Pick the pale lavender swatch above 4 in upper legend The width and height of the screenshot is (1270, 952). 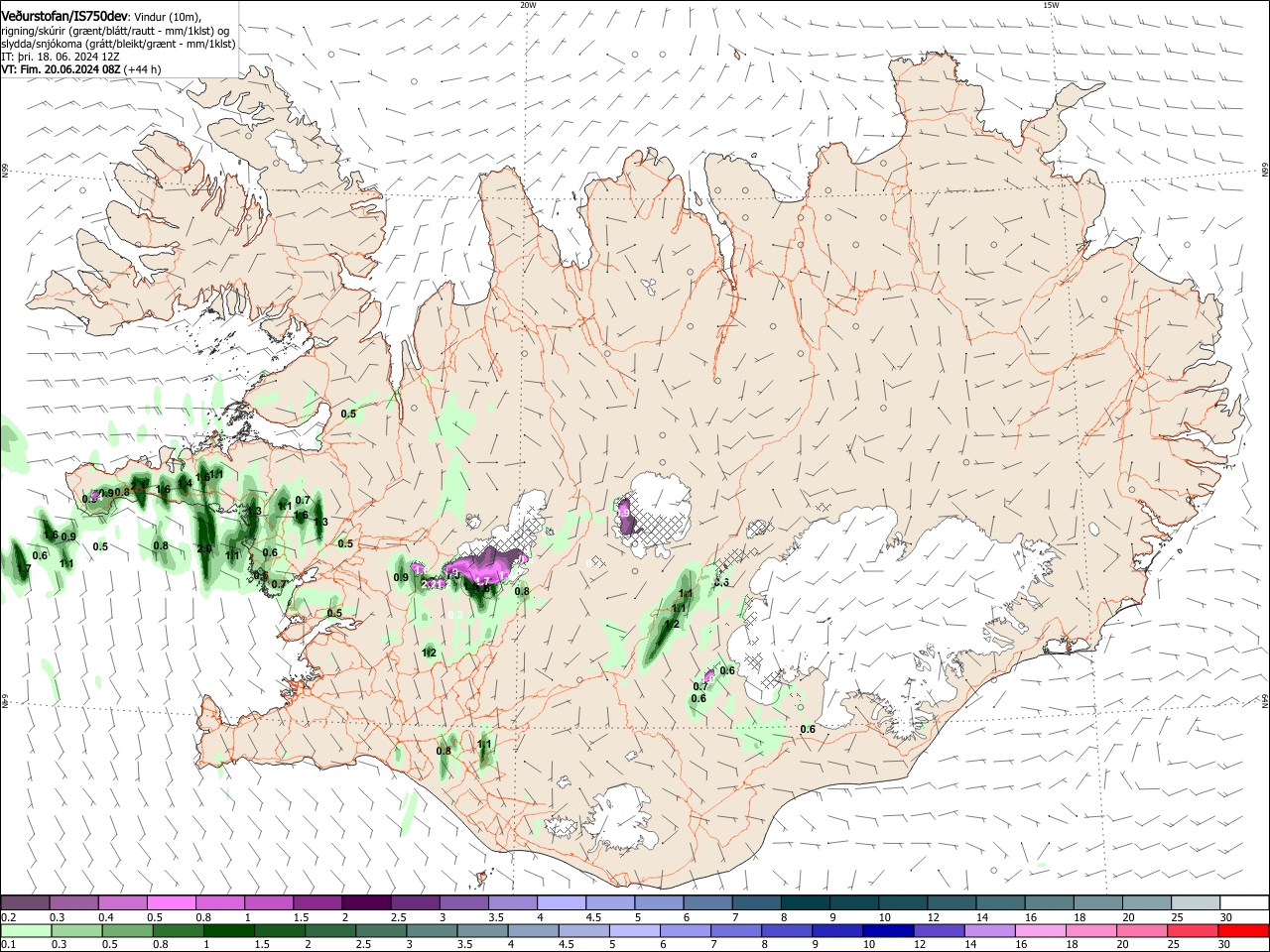click(562, 903)
